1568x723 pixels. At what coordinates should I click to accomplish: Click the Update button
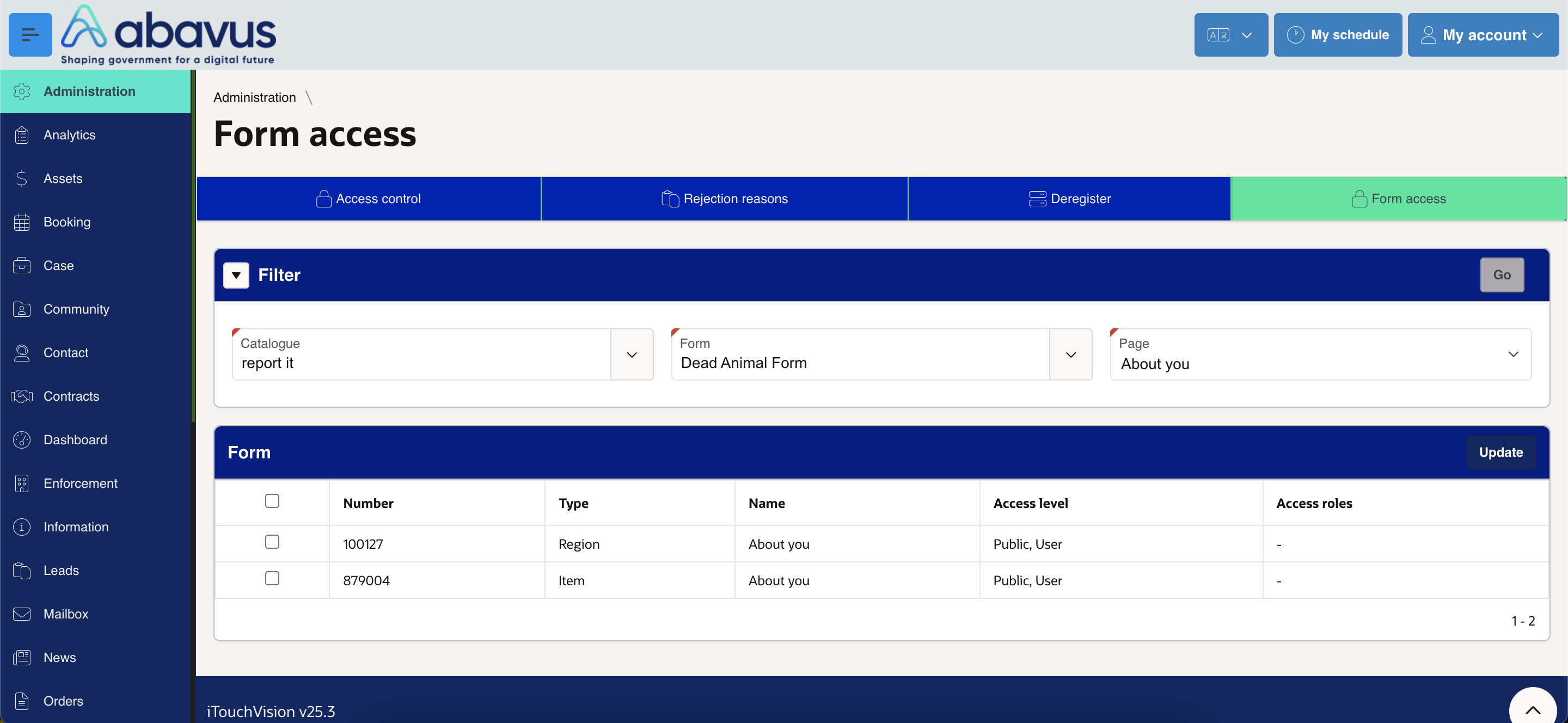click(1500, 452)
